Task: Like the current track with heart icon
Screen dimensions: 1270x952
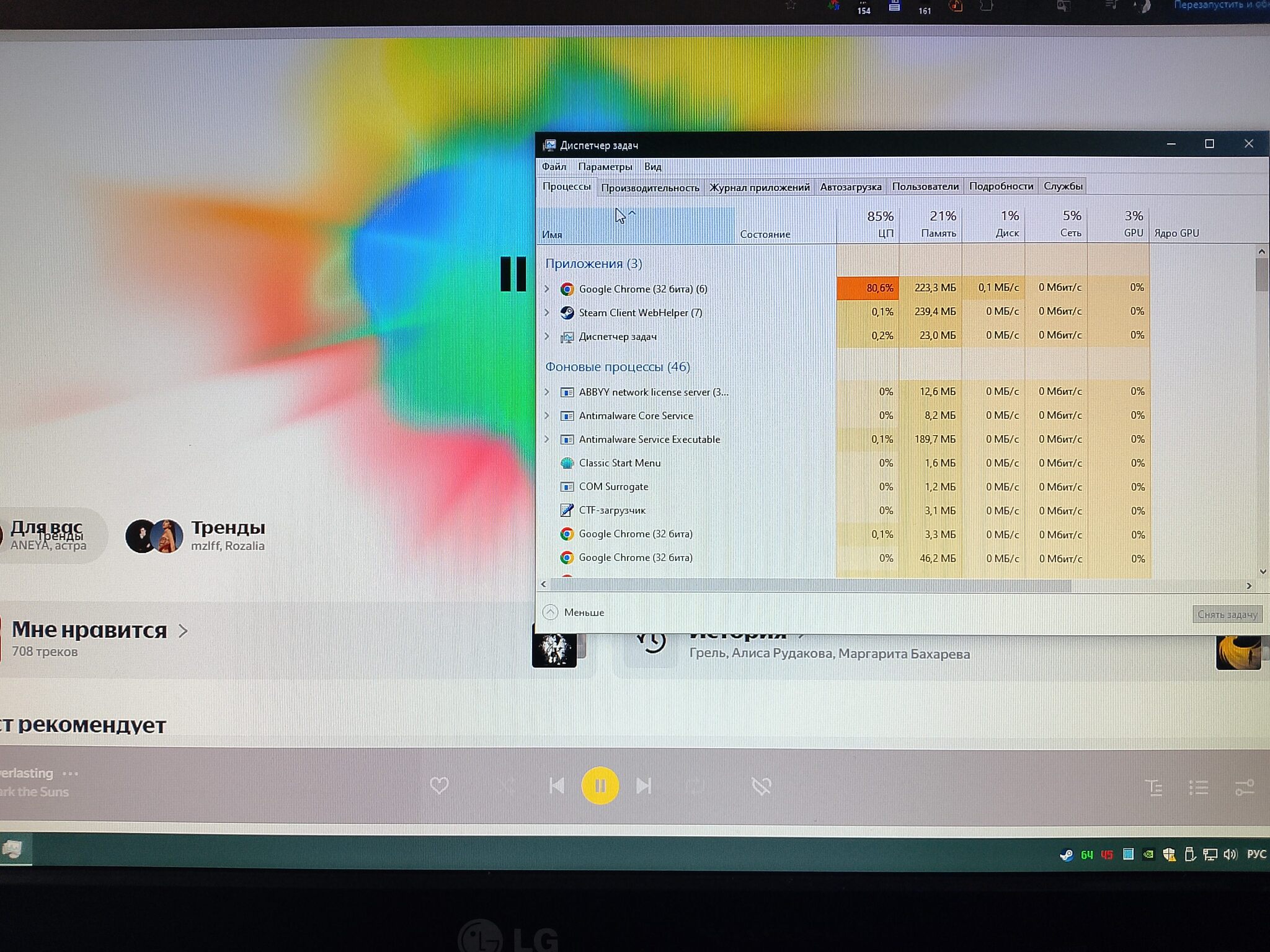Action: click(x=439, y=786)
